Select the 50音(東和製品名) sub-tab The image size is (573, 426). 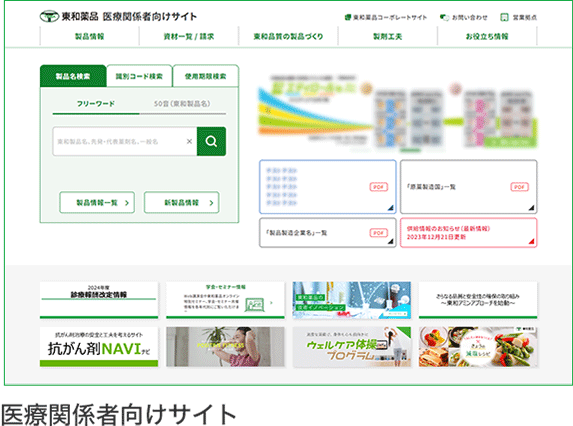182,104
